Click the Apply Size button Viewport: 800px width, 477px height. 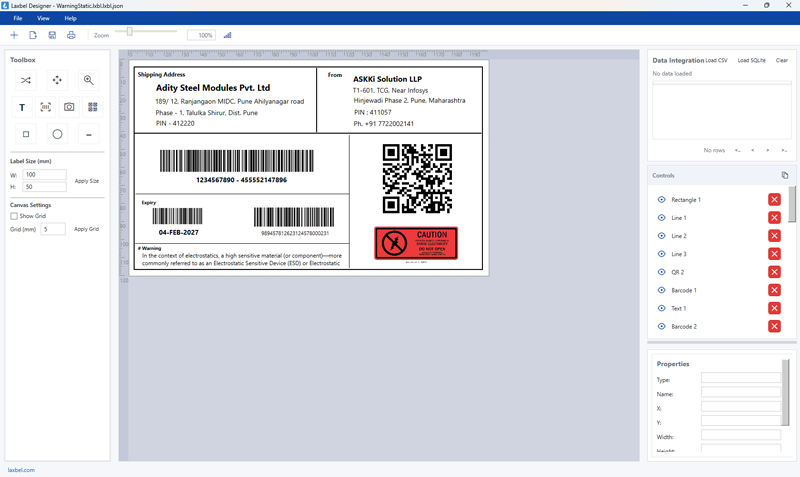[87, 181]
